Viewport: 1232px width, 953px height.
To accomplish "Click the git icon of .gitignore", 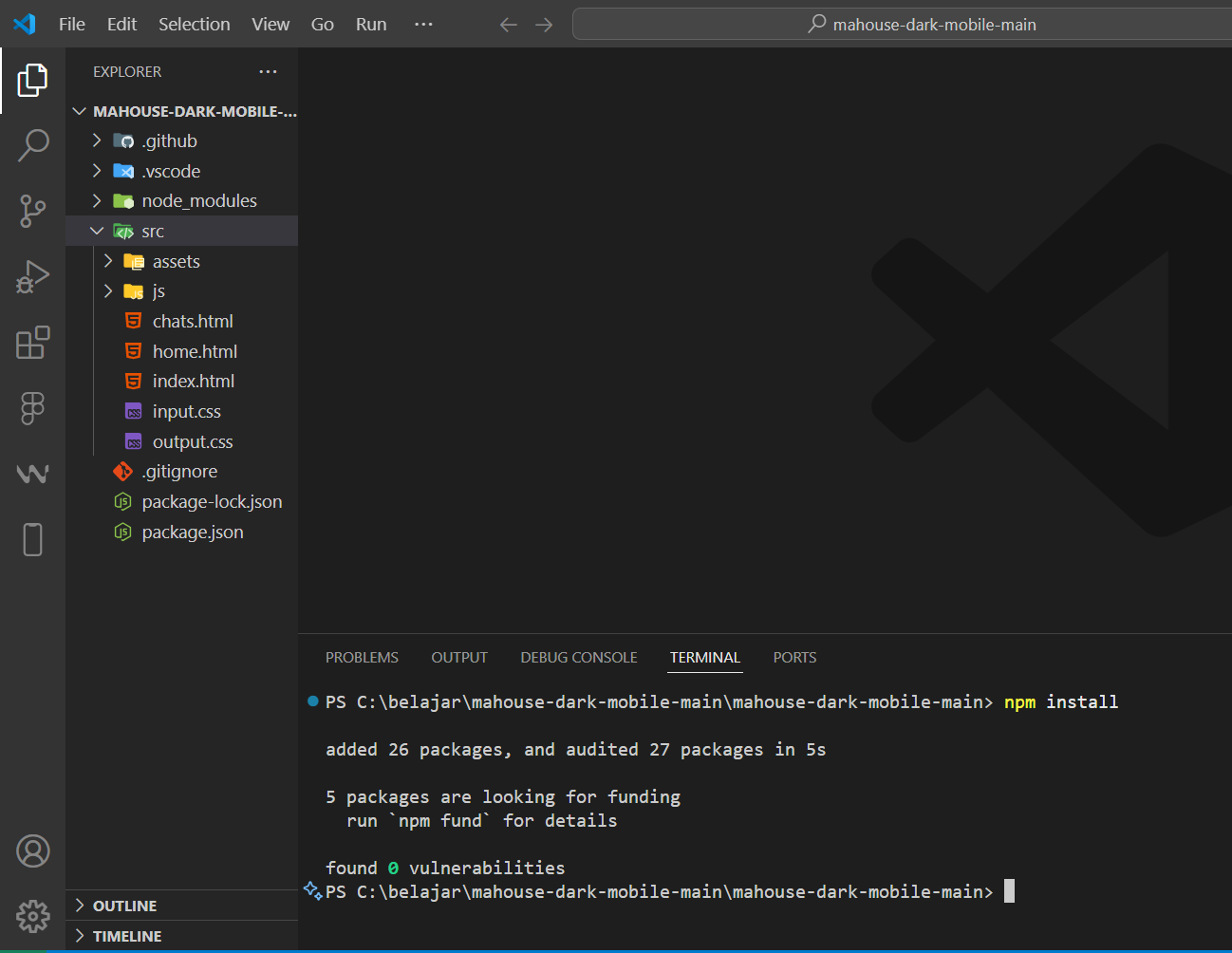I will tap(122, 471).
